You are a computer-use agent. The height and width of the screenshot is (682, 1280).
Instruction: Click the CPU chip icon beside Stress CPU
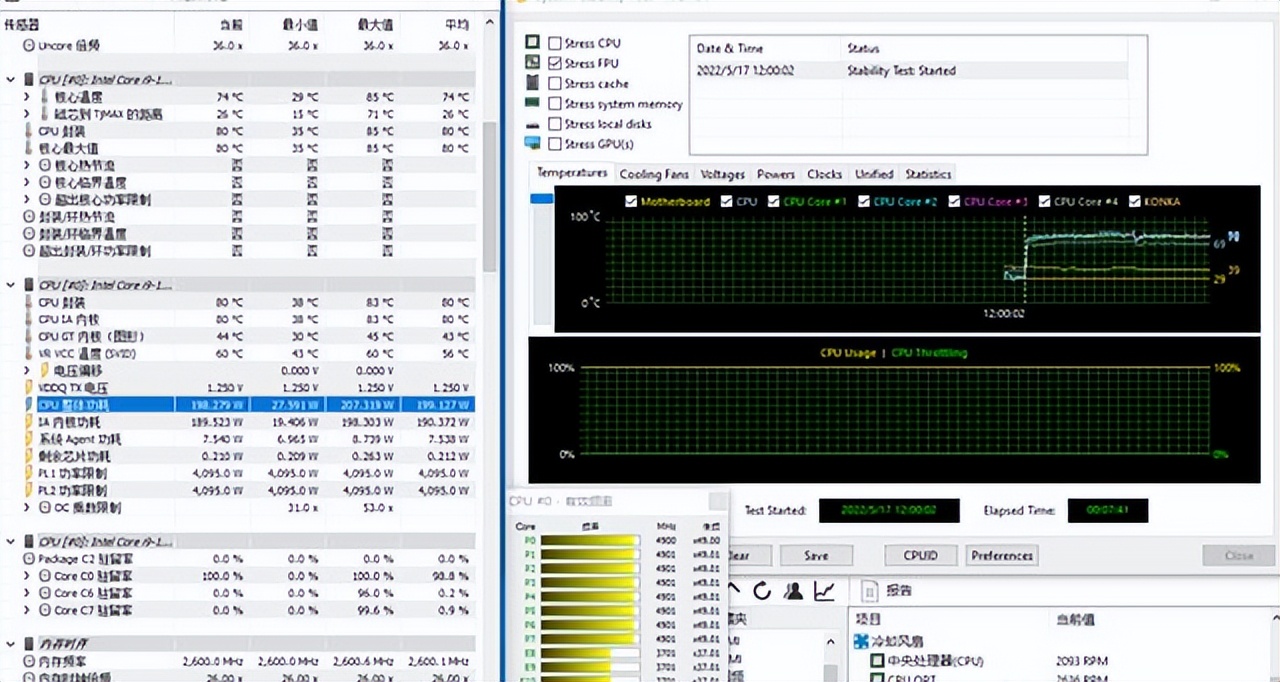tap(532, 43)
